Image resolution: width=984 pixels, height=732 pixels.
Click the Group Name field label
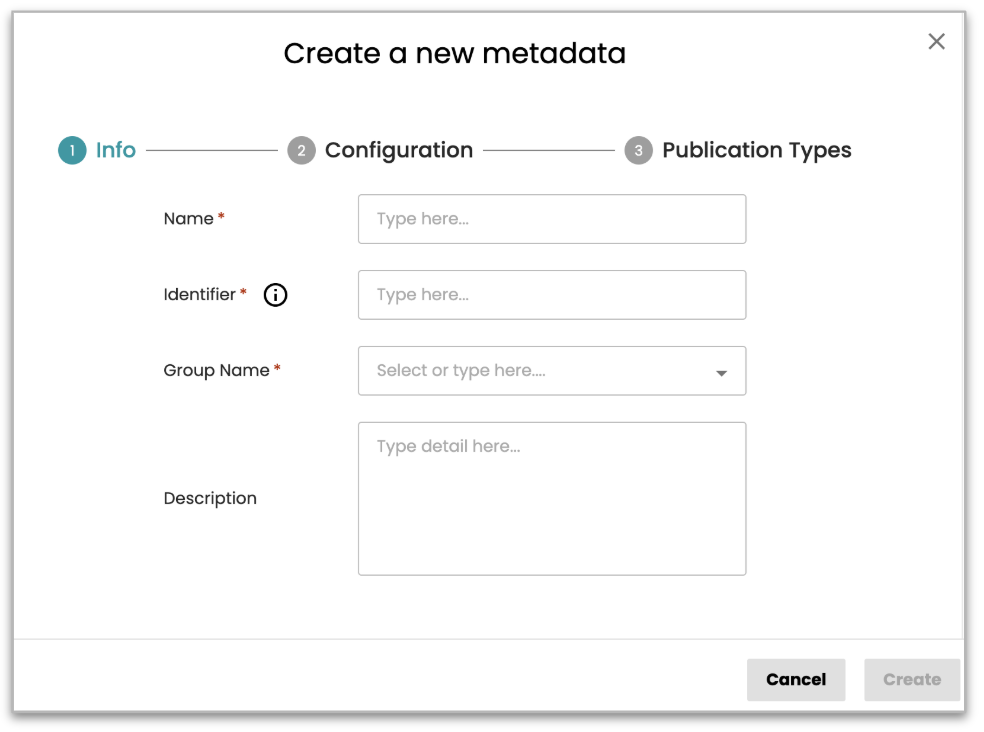(216, 371)
